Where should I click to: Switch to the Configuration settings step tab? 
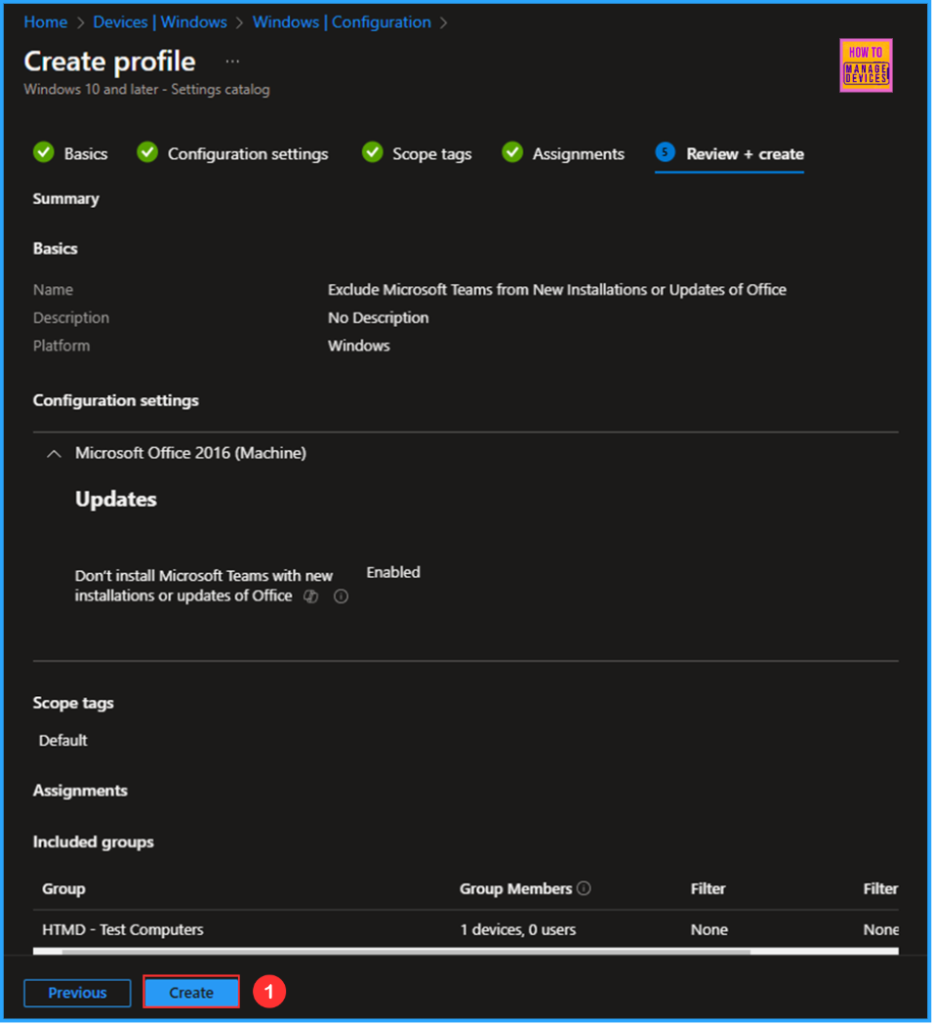(x=233, y=153)
